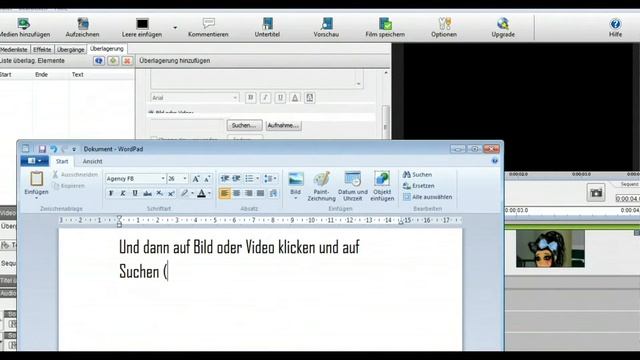The image size is (640, 360).
Task: Open Optionen in the video editor toolbar
Action: click(444, 28)
